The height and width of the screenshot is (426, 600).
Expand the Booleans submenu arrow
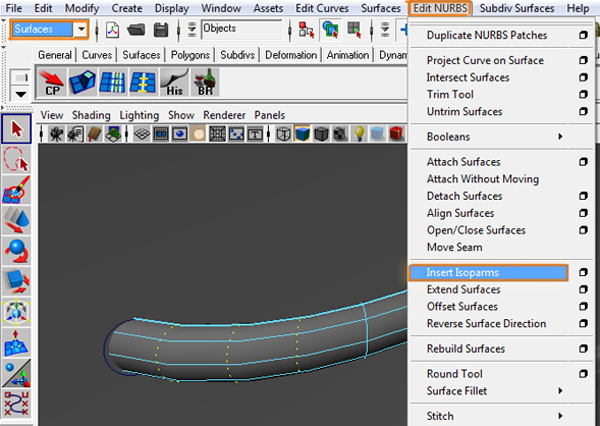pos(560,136)
